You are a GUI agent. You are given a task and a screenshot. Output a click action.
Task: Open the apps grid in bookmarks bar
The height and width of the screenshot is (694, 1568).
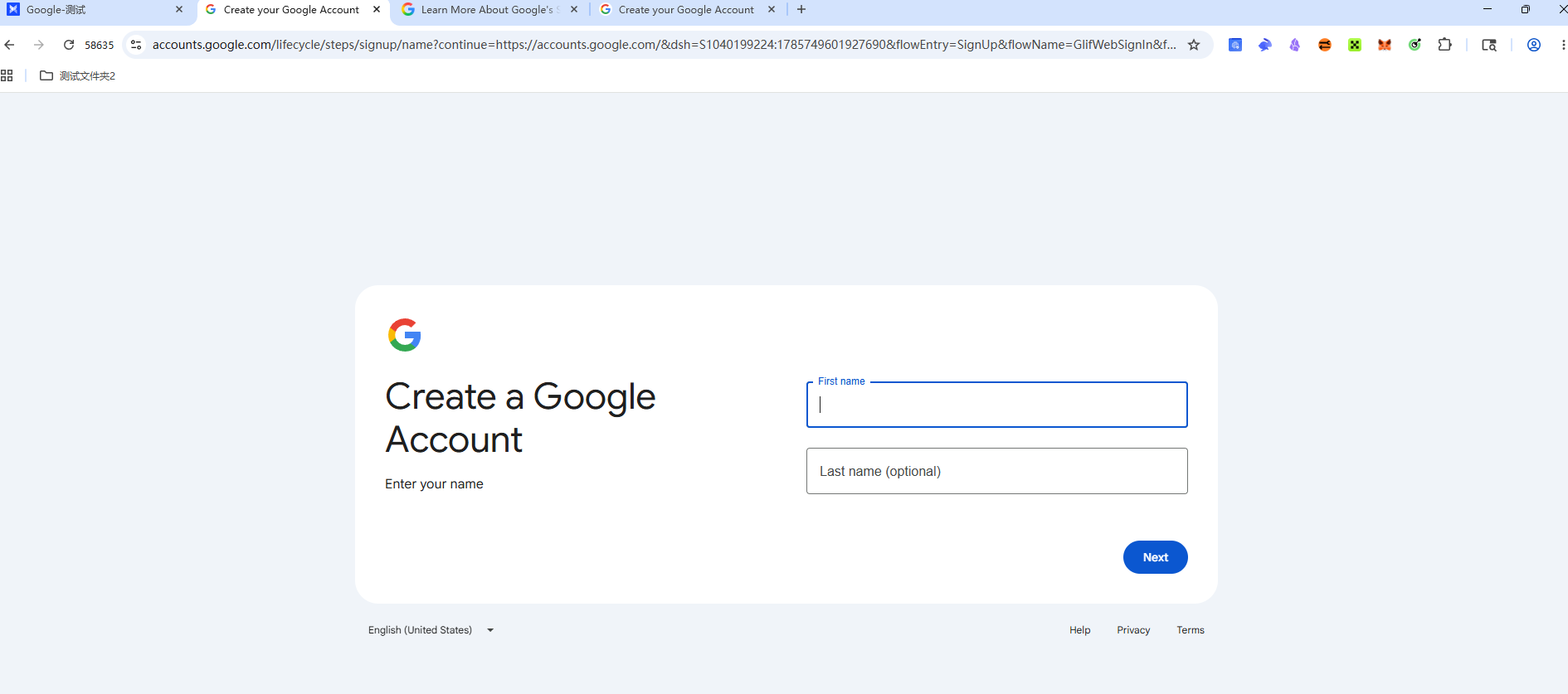[x=7, y=75]
